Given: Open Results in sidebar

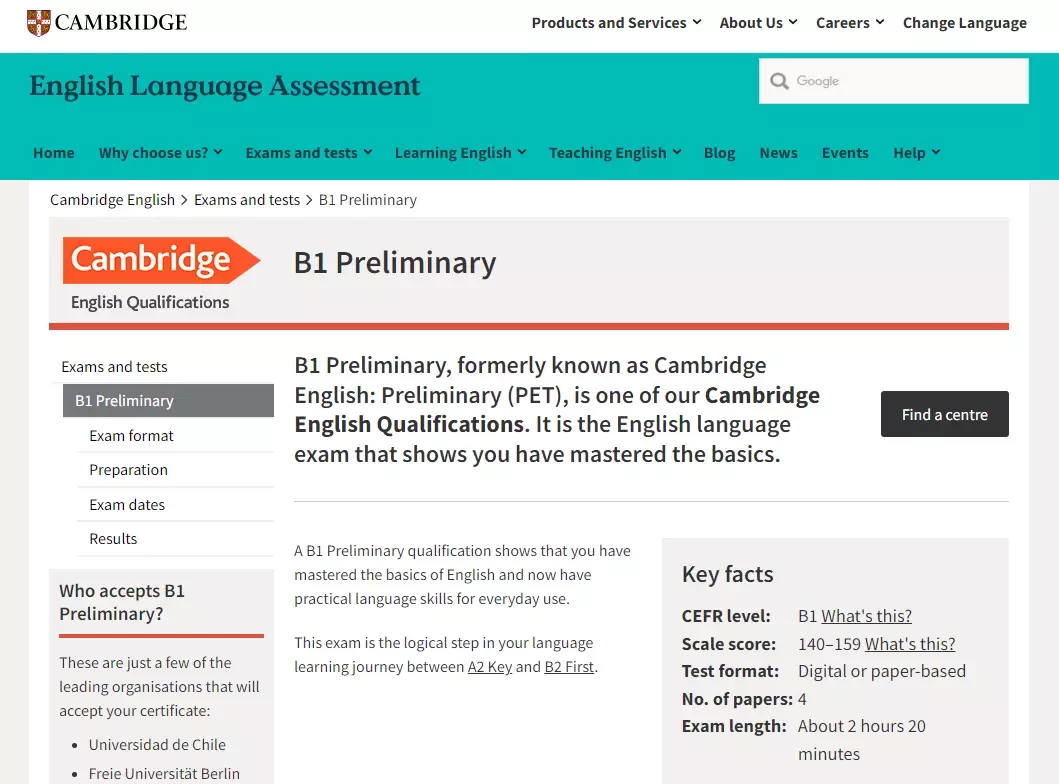Looking at the screenshot, I should pyautogui.click(x=113, y=539).
